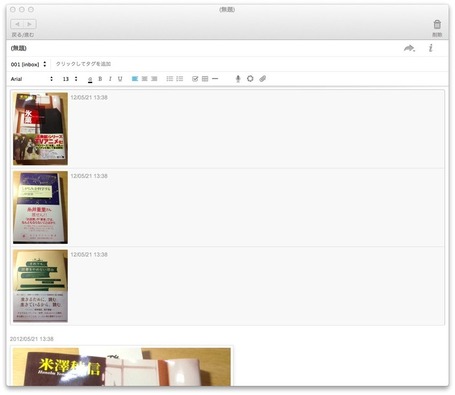Open the font color picker

[90, 79]
